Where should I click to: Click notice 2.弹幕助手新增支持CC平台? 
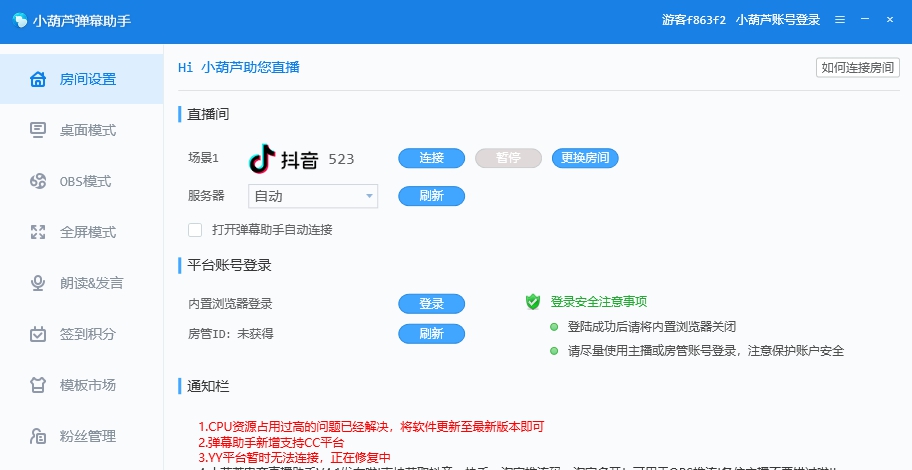[x=271, y=442]
